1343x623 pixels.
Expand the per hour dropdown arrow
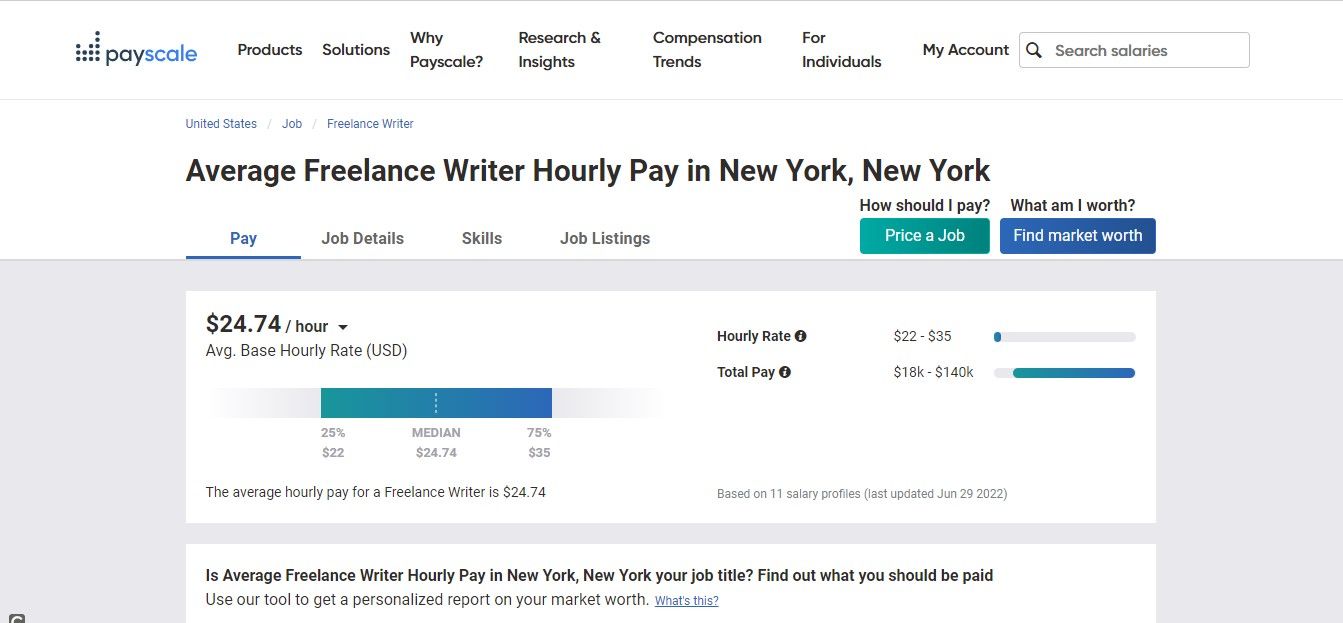click(x=343, y=327)
